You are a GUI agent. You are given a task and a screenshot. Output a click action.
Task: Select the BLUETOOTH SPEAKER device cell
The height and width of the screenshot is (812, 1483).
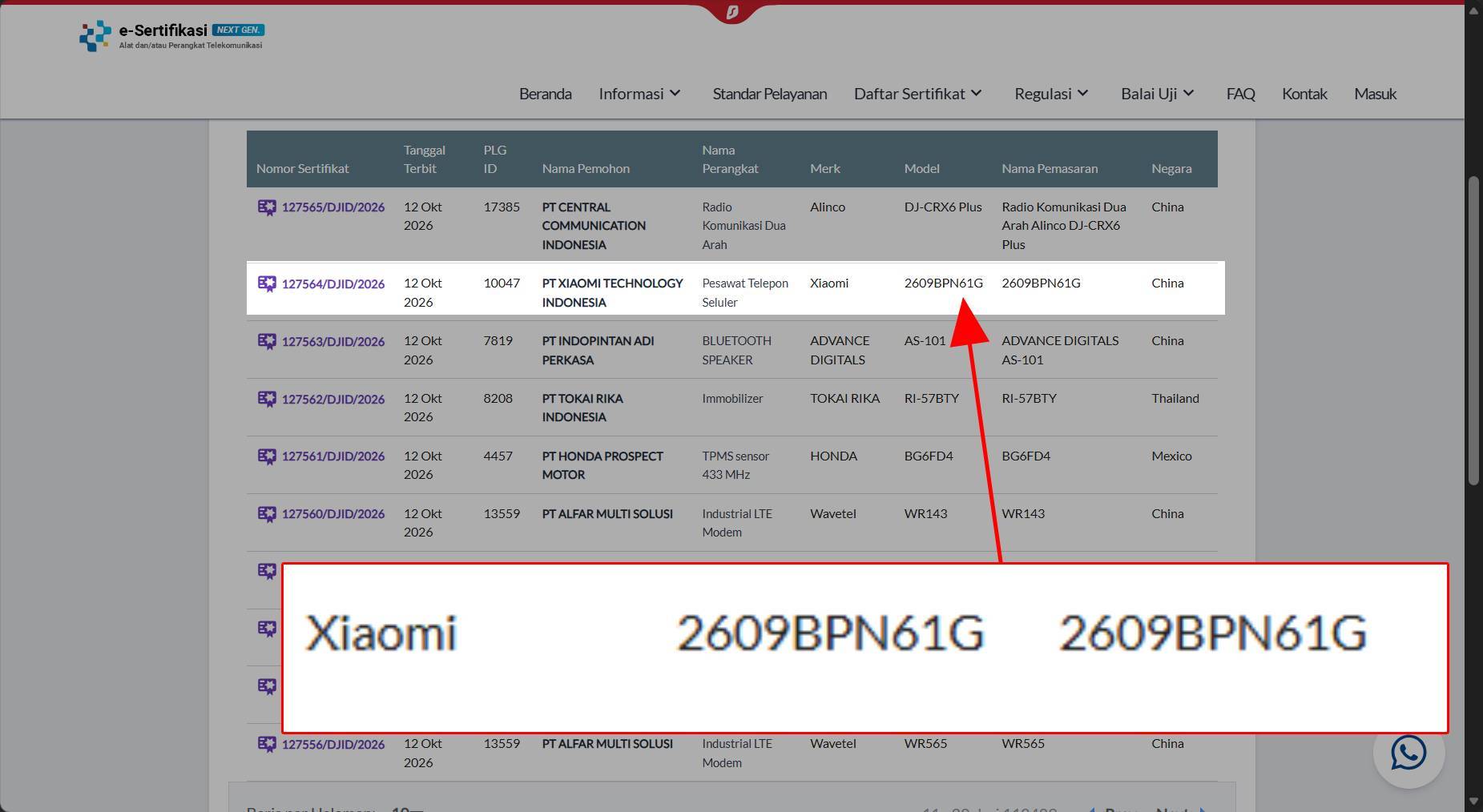737,351
